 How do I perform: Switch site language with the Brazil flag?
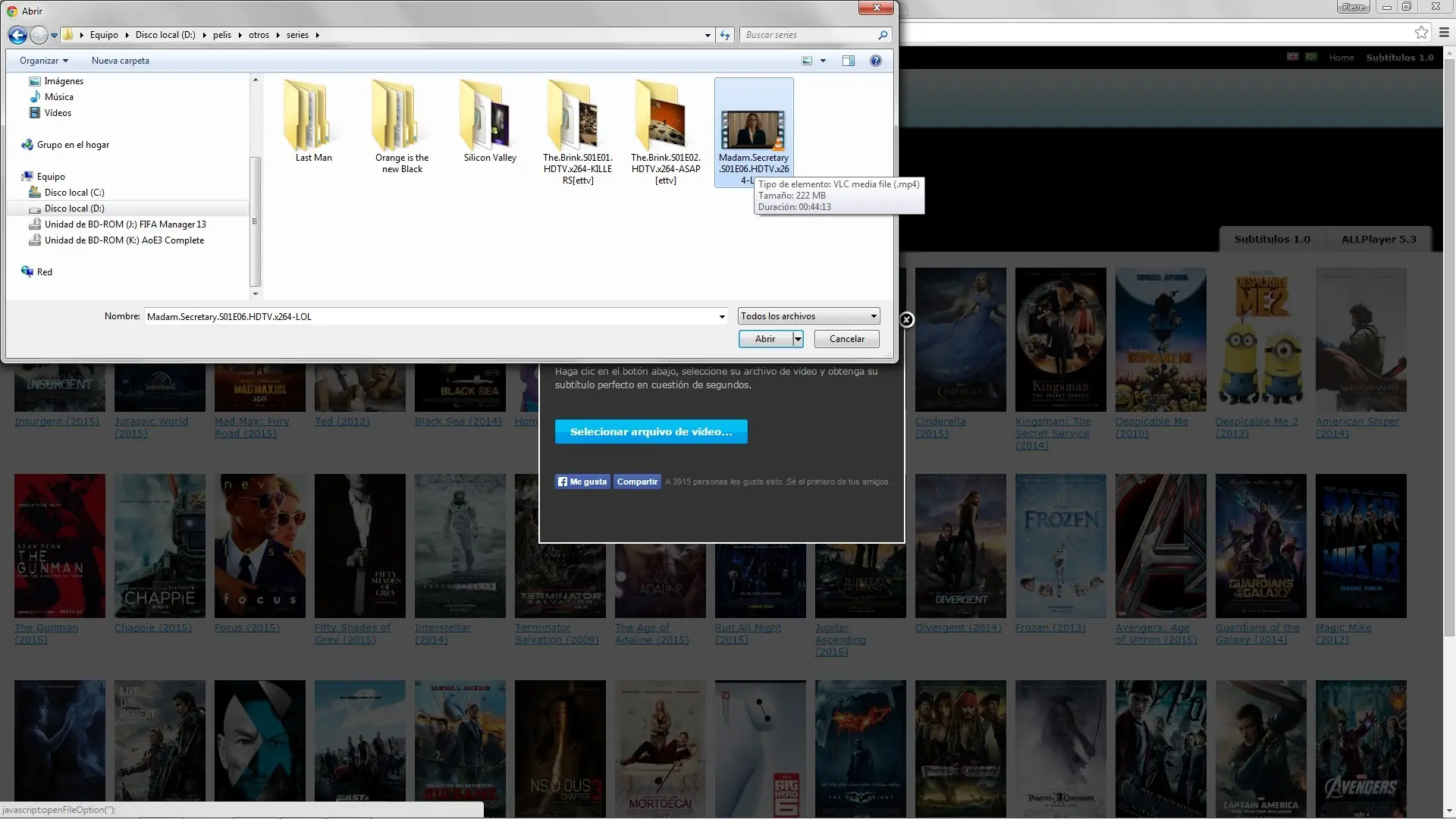point(1311,57)
